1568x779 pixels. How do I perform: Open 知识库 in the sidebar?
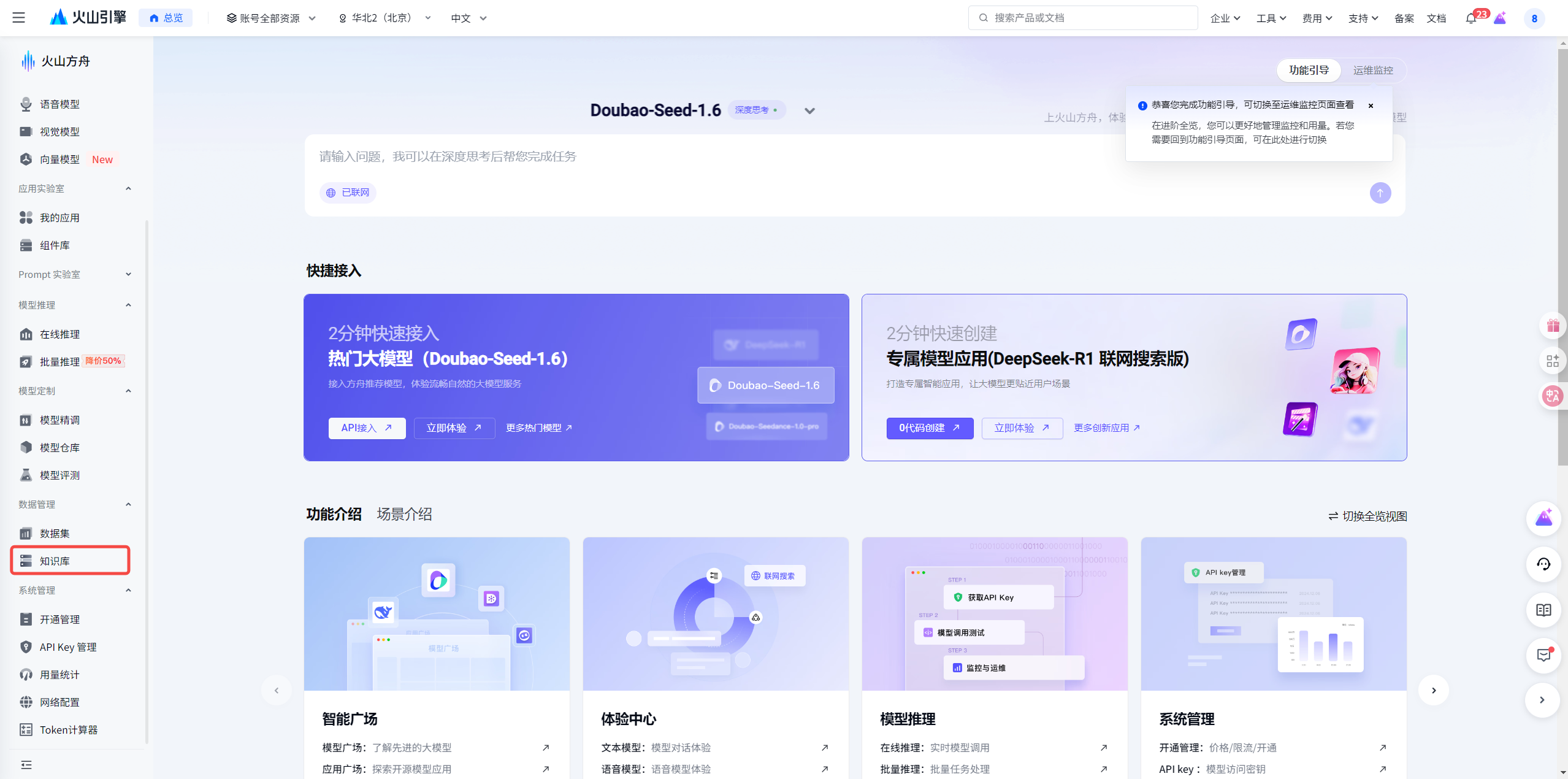tap(70, 561)
